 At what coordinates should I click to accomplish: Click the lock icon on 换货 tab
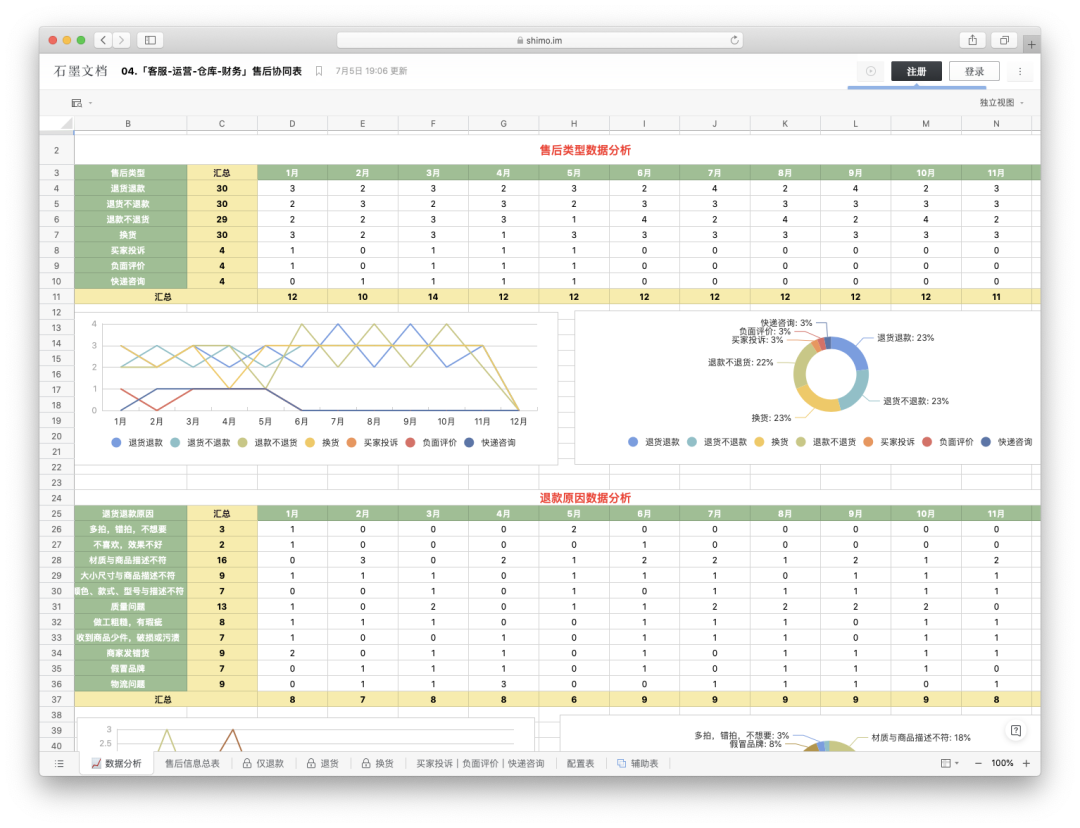[366, 763]
